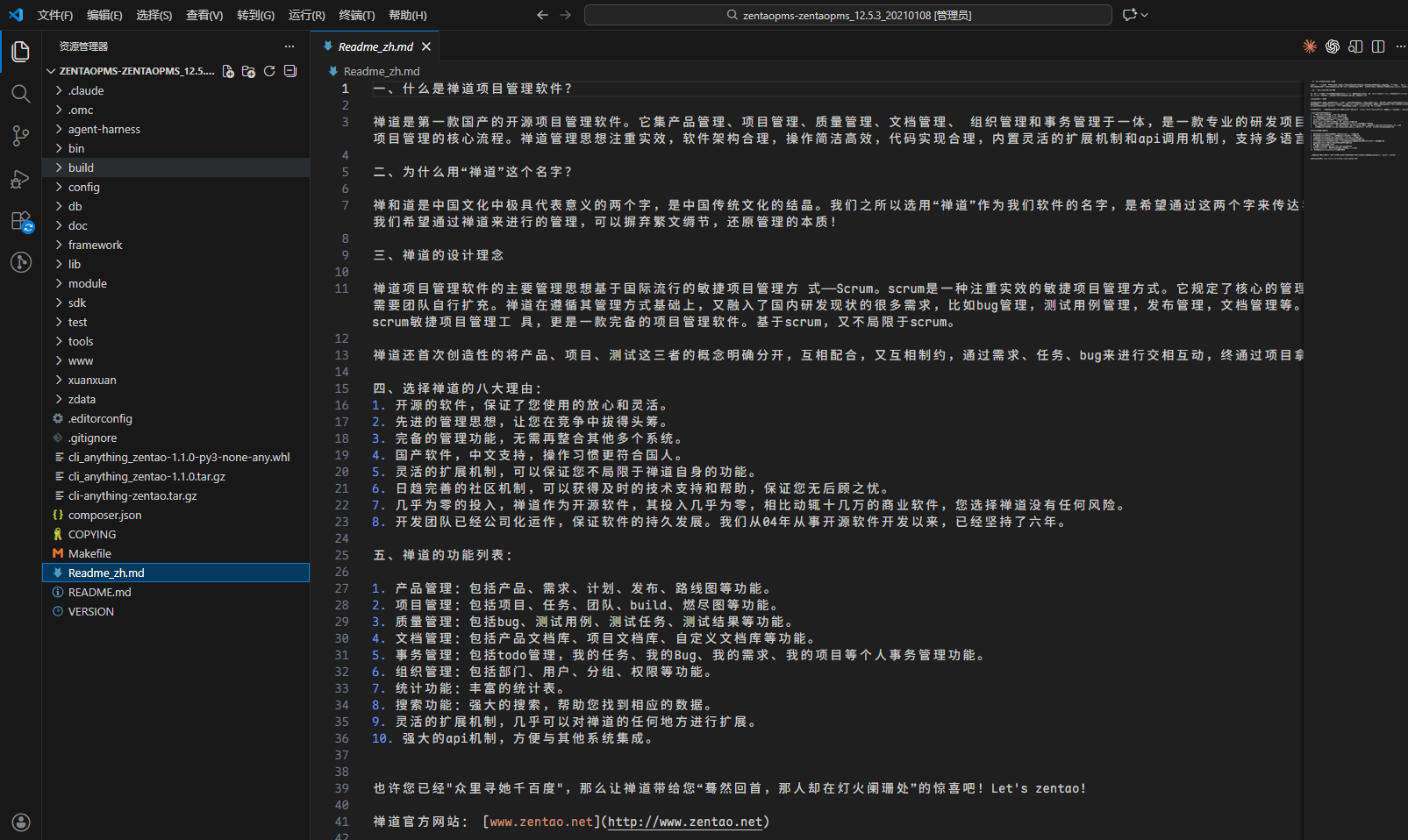Open the 编辑(E) menu

click(x=104, y=15)
